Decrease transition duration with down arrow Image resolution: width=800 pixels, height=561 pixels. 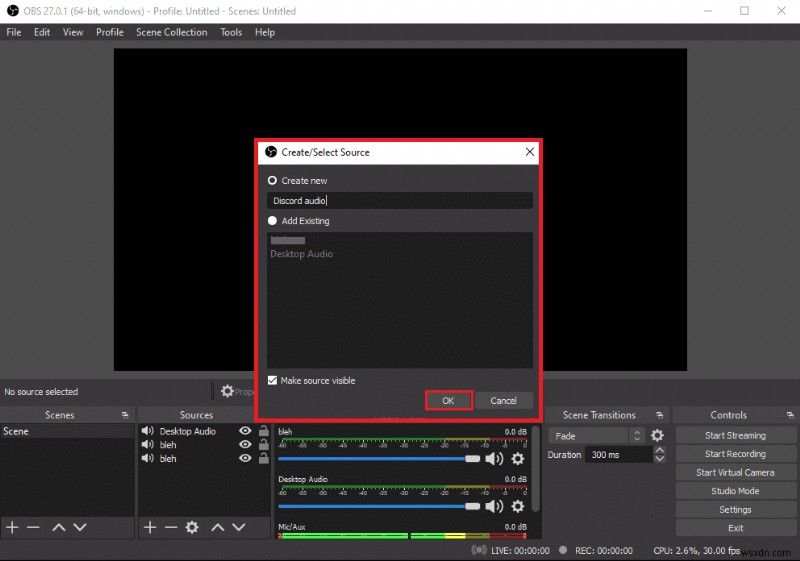pos(660,458)
